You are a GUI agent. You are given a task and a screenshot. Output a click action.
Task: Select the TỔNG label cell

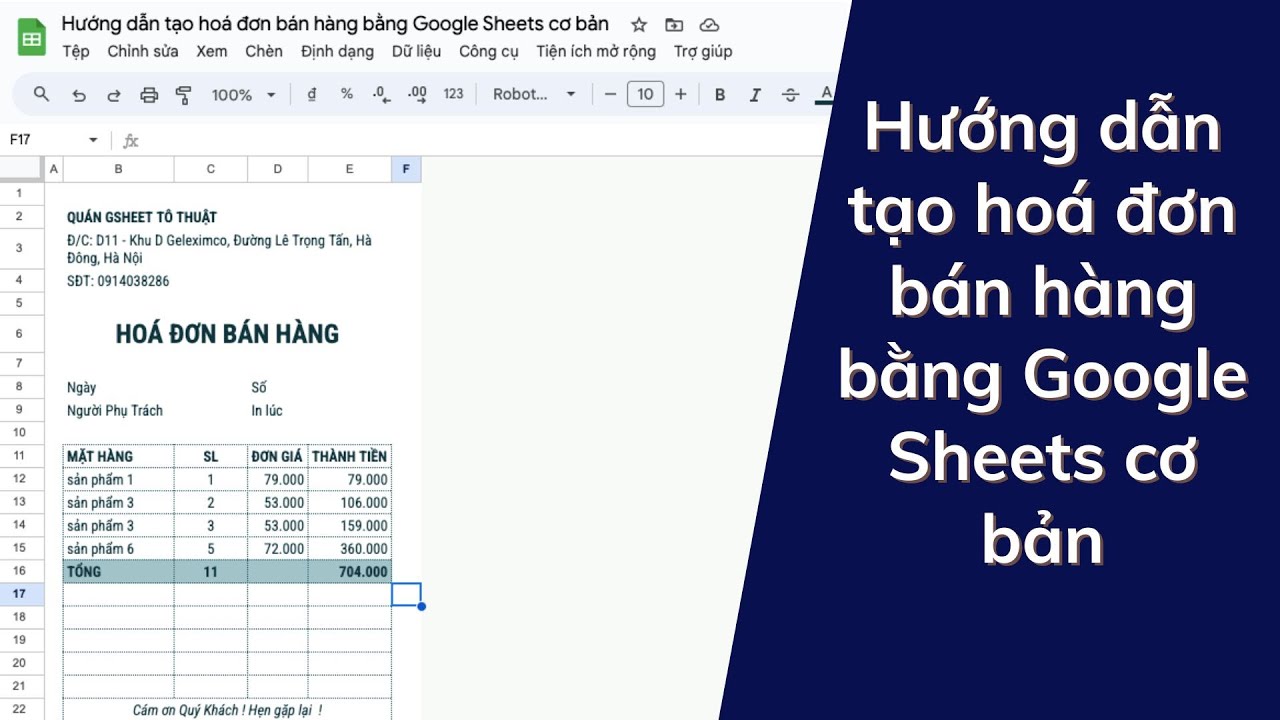[x=118, y=571]
